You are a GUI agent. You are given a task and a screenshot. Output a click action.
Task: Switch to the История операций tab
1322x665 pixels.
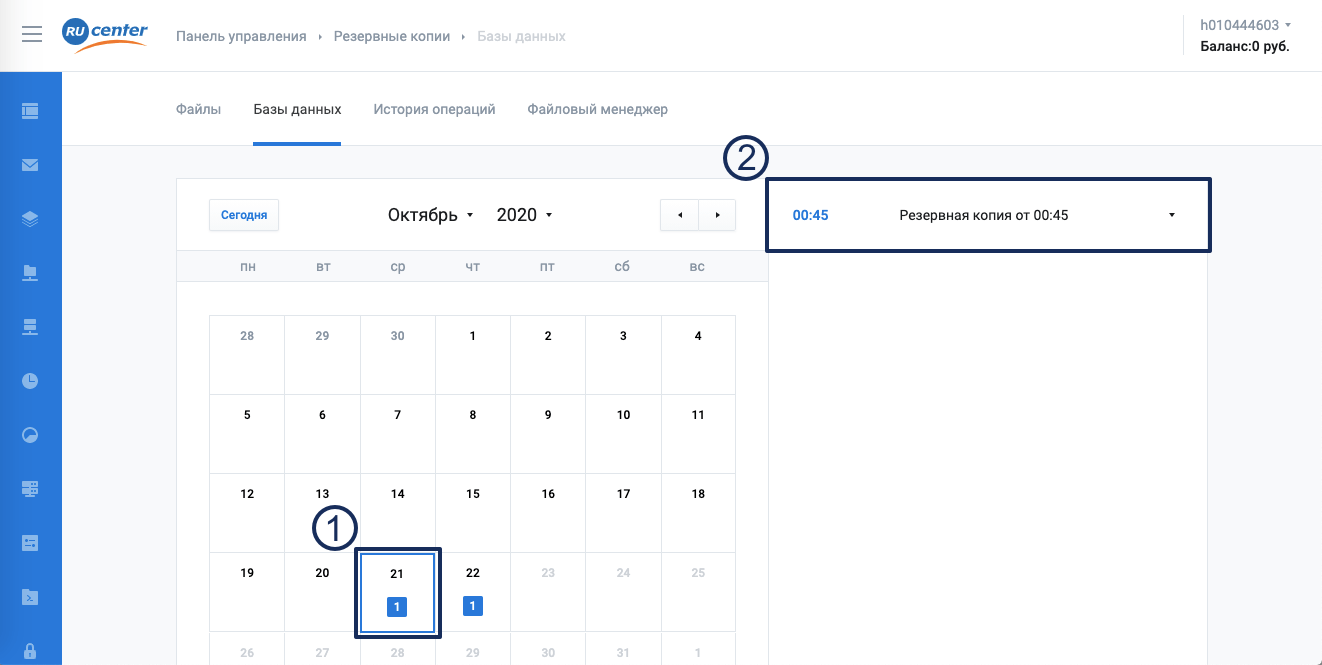434,109
